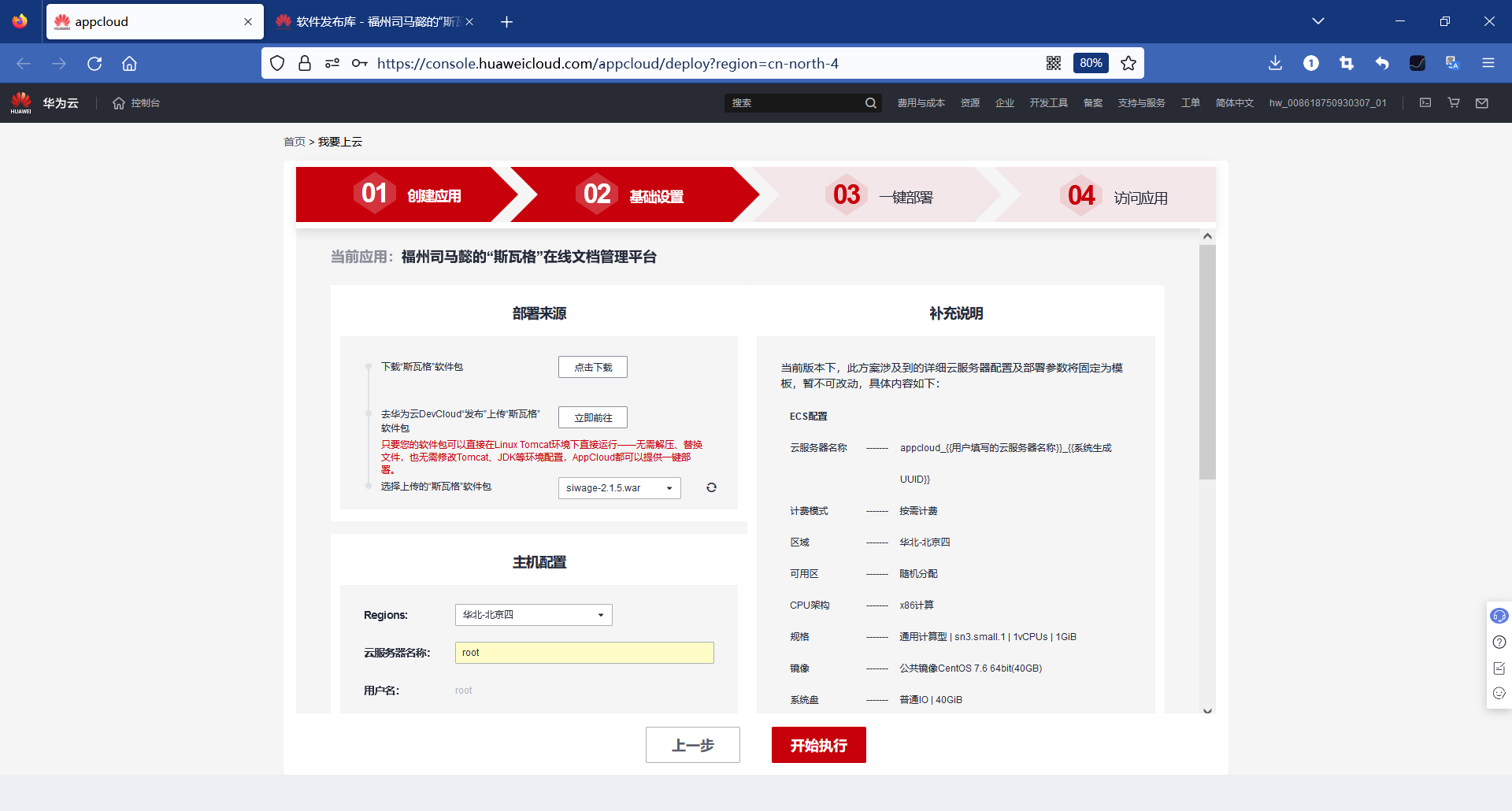Open the shopping cart in the console header
Screen dimensions: 1512x811
[1453, 102]
